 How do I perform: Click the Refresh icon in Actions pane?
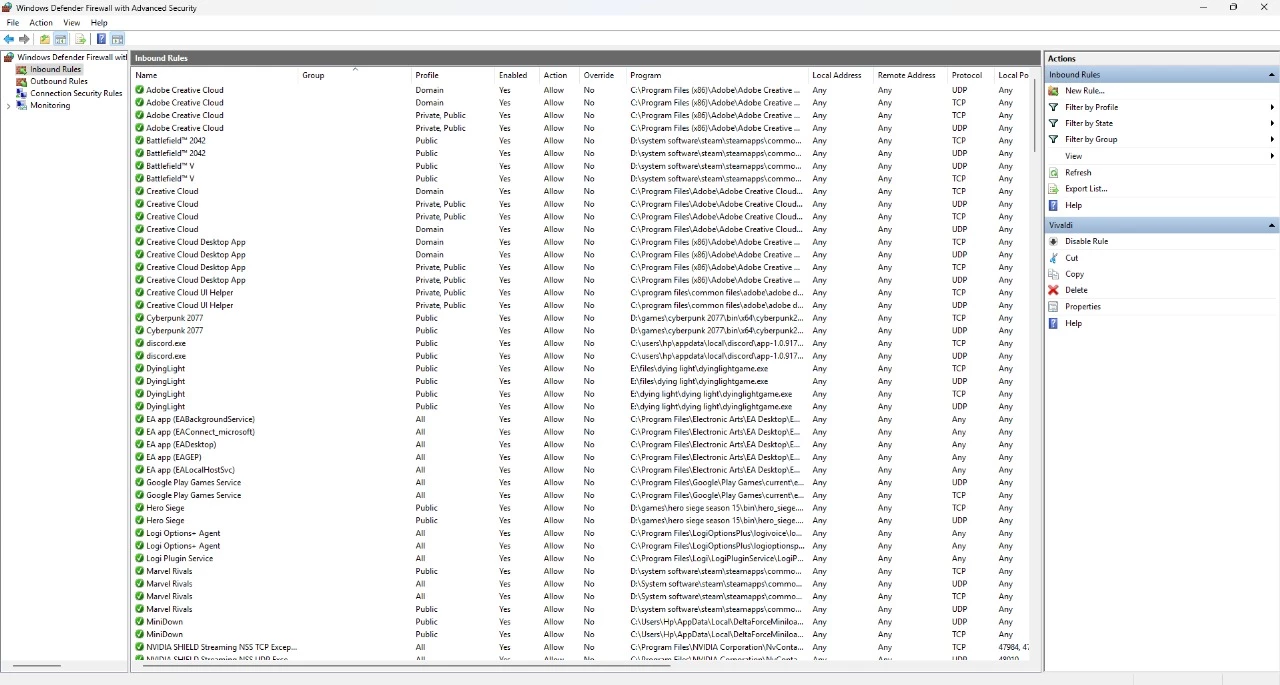[1053, 173]
